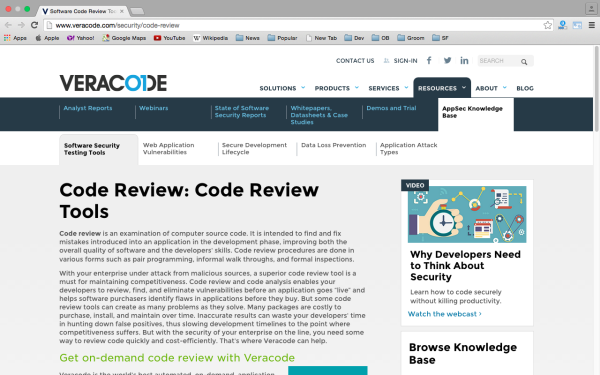Open the Analyst Reports submenu item
This screenshot has height=375, width=600.
[x=88, y=108]
